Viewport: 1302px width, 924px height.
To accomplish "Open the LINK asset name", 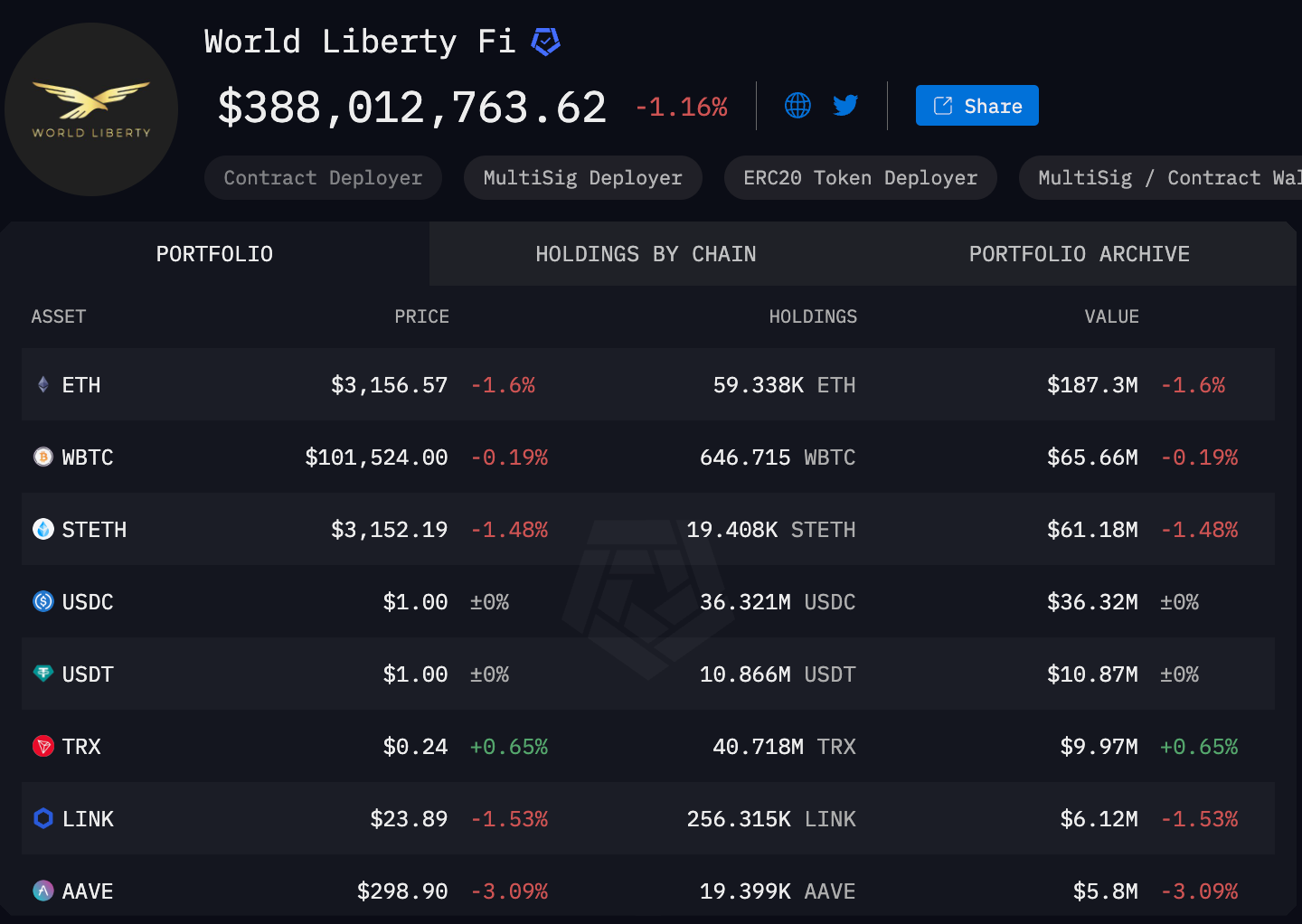I will tap(88, 819).
